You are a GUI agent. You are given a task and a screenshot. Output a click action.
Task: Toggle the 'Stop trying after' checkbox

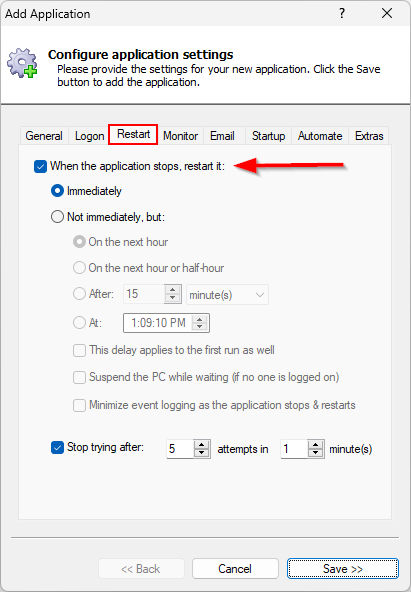(57, 447)
